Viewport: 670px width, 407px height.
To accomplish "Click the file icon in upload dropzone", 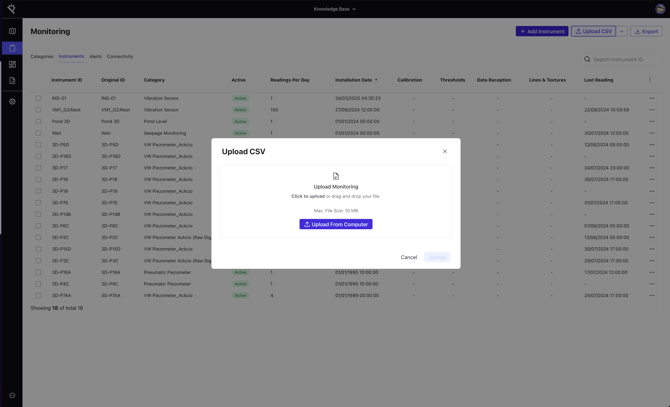I will coord(336,176).
